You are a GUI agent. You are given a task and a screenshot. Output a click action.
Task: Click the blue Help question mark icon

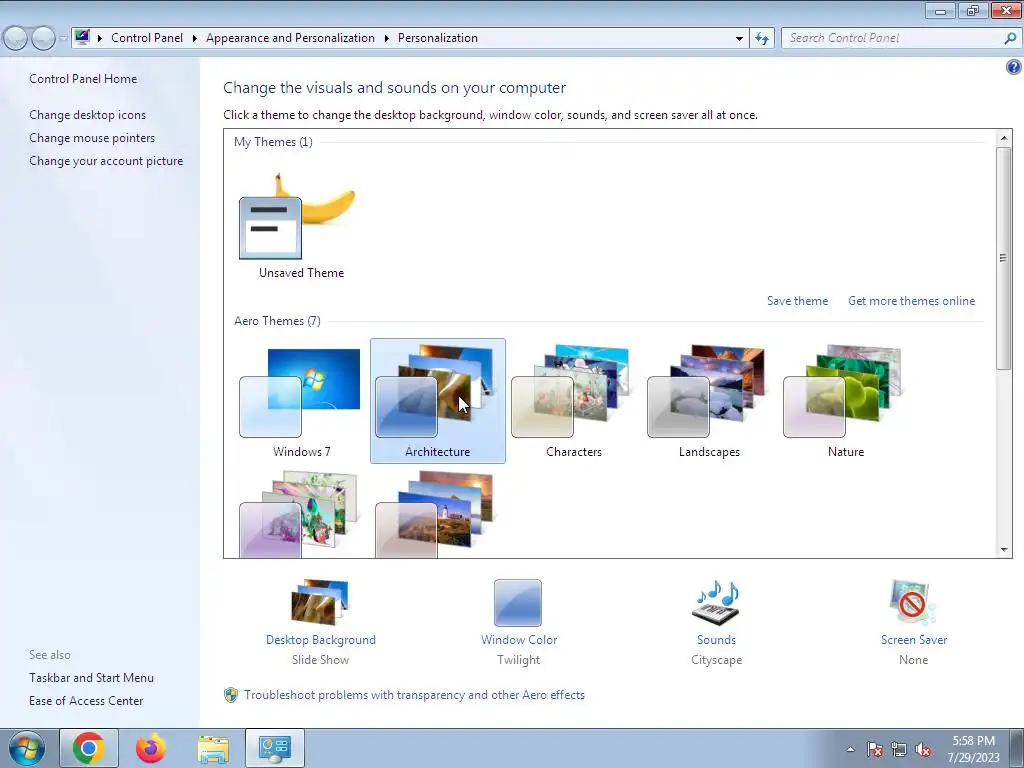1013,67
